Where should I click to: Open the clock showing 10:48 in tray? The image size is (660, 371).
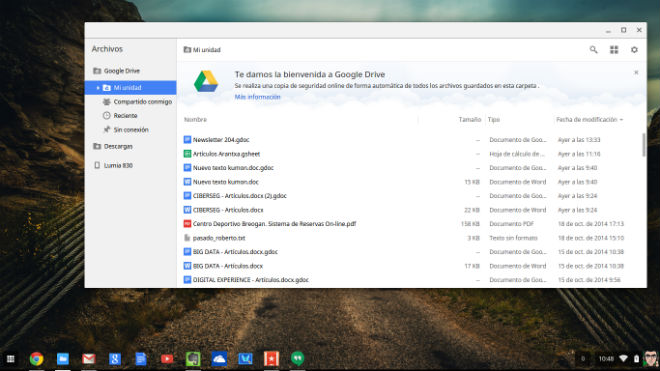pos(606,359)
